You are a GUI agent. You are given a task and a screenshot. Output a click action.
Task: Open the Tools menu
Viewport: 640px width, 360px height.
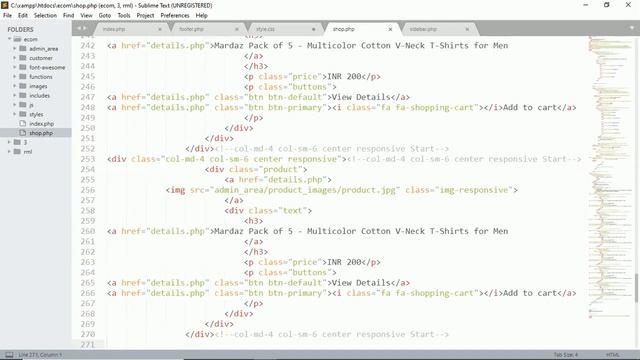pyautogui.click(x=124, y=16)
